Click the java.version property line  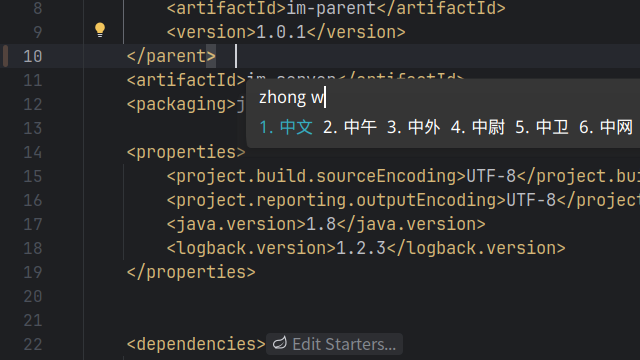(x=326, y=224)
